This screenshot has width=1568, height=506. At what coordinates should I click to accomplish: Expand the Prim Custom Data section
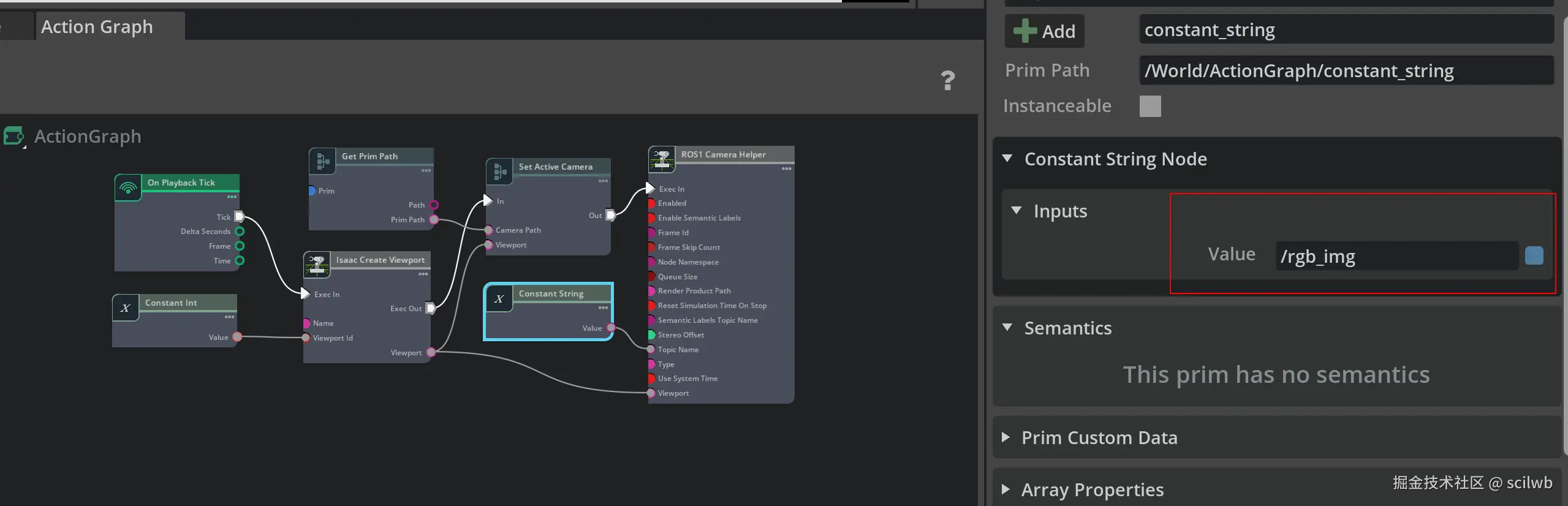pos(1006,437)
